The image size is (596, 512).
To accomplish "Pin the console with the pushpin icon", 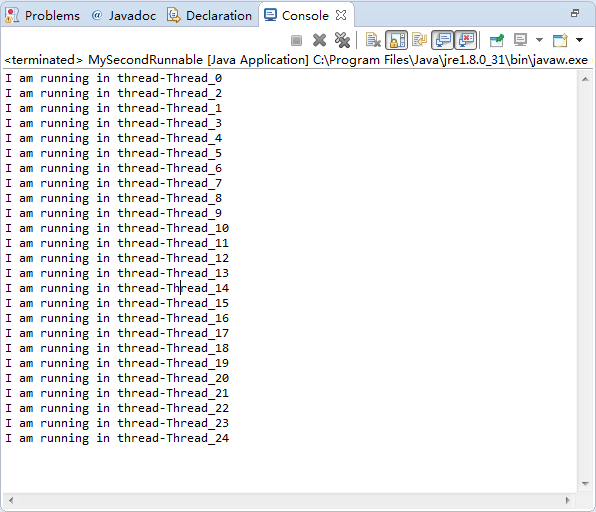I will click(x=497, y=40).
